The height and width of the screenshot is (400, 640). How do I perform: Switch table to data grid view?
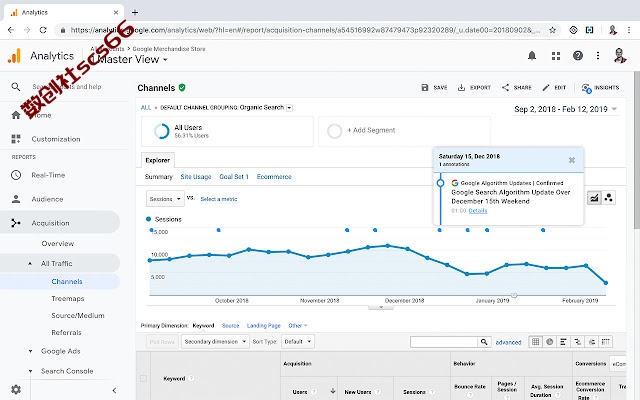(536, 342)
